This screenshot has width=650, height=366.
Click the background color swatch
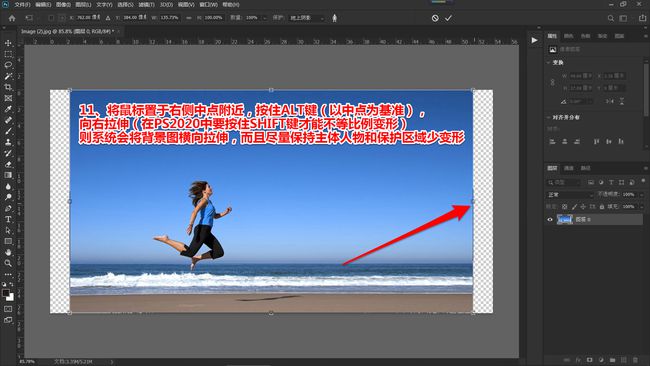10,297
